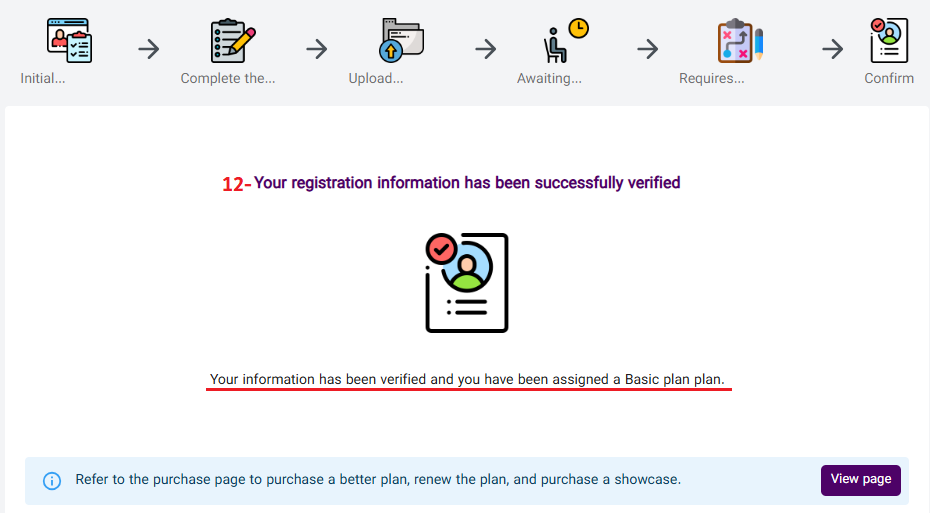Click the Awaiting step clock icon
Screen dimensions: 930x513
[x=565, y=41]
